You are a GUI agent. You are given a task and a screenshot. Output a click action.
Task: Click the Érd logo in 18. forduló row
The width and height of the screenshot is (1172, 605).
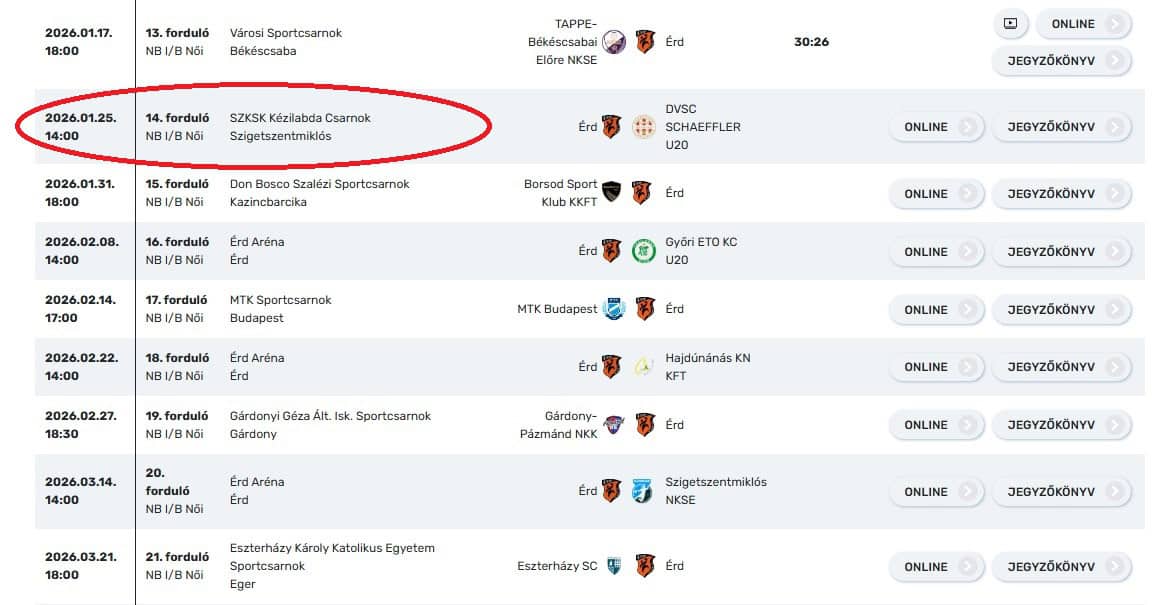(x=612, y=367)
